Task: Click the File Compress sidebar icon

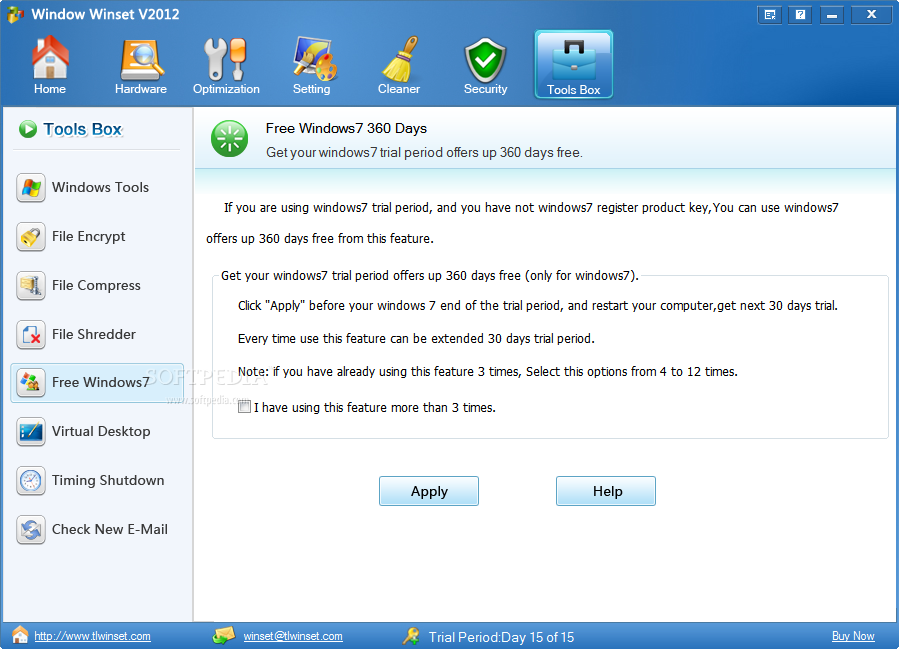Action: pos(31,286)
